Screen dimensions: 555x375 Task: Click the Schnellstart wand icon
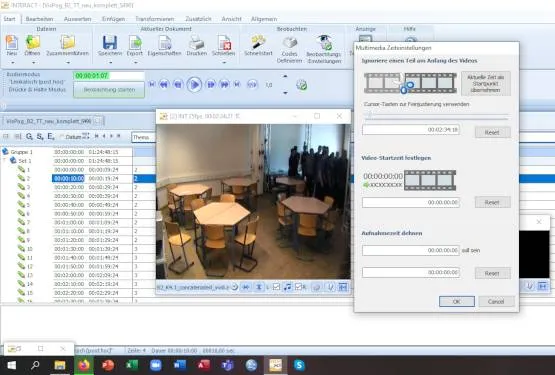coord(259,42)
